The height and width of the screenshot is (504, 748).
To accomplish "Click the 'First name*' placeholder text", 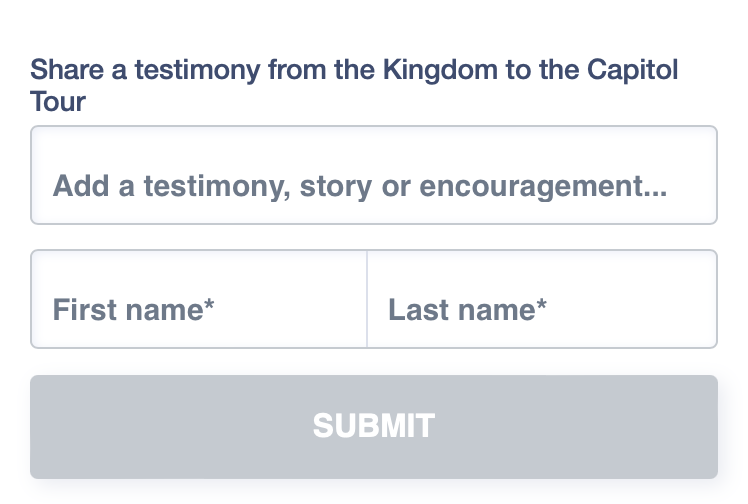I will [x=134, y=310].
